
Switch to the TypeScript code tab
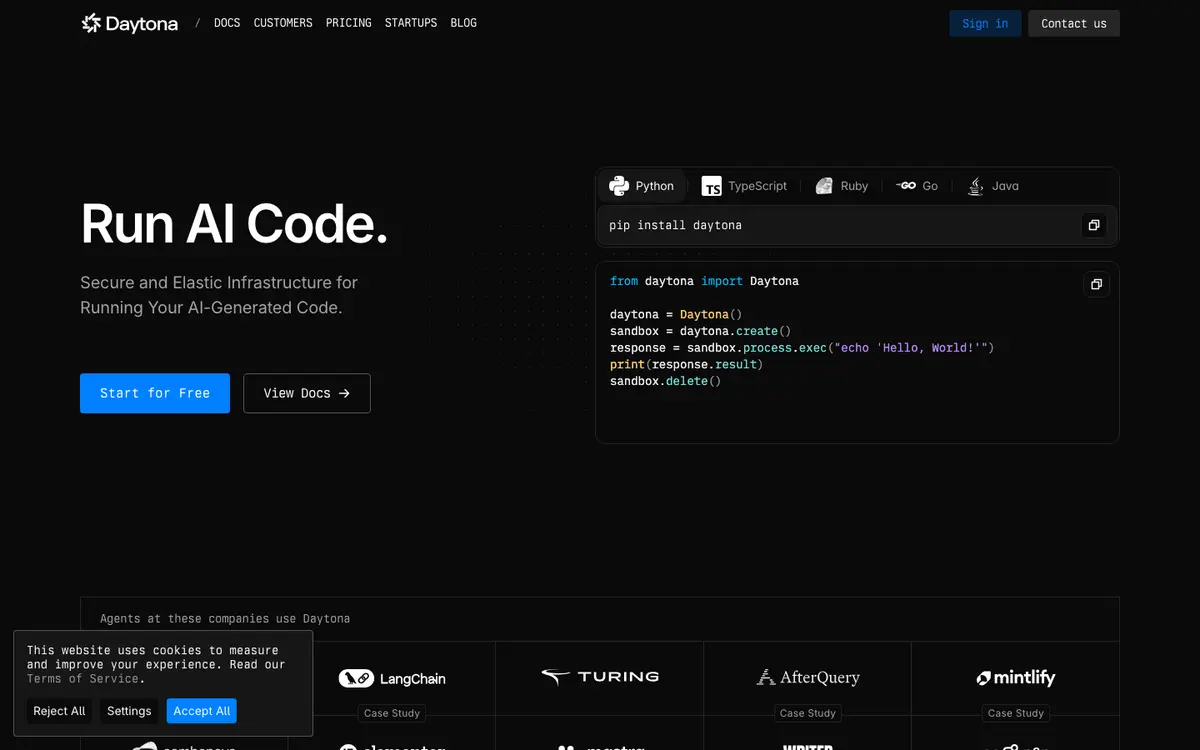pos(745,186)
